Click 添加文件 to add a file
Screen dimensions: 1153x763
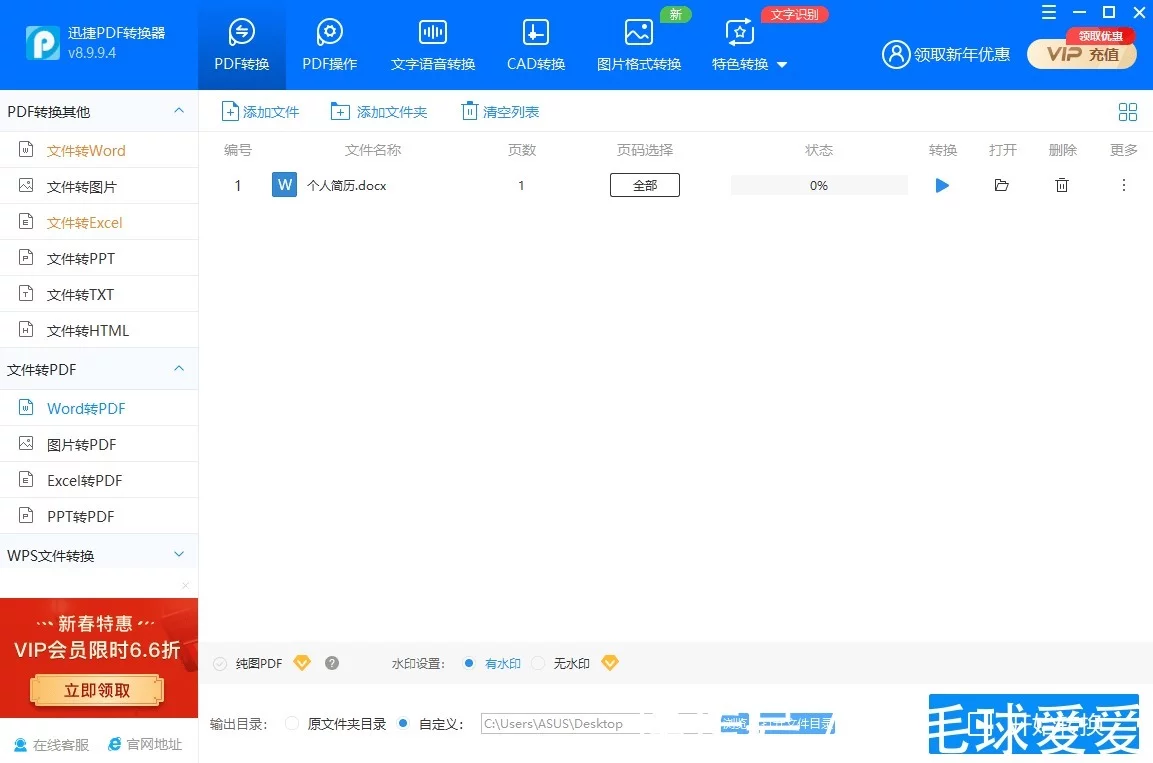coord(260,112)
